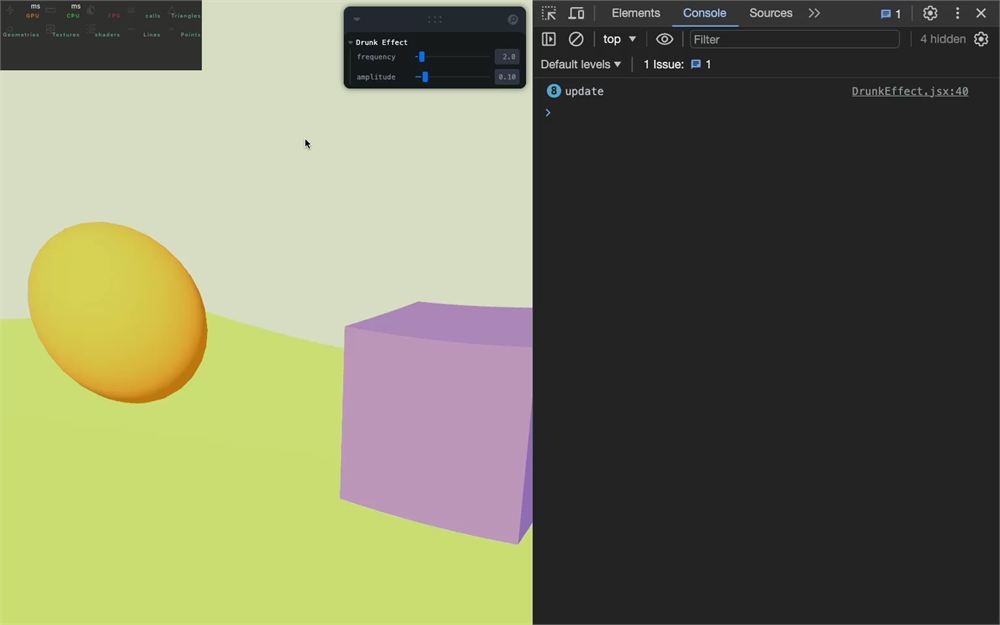
Task: Create a live expression using the eye icon
Action: pyautogui.click(x=664, y=39)
